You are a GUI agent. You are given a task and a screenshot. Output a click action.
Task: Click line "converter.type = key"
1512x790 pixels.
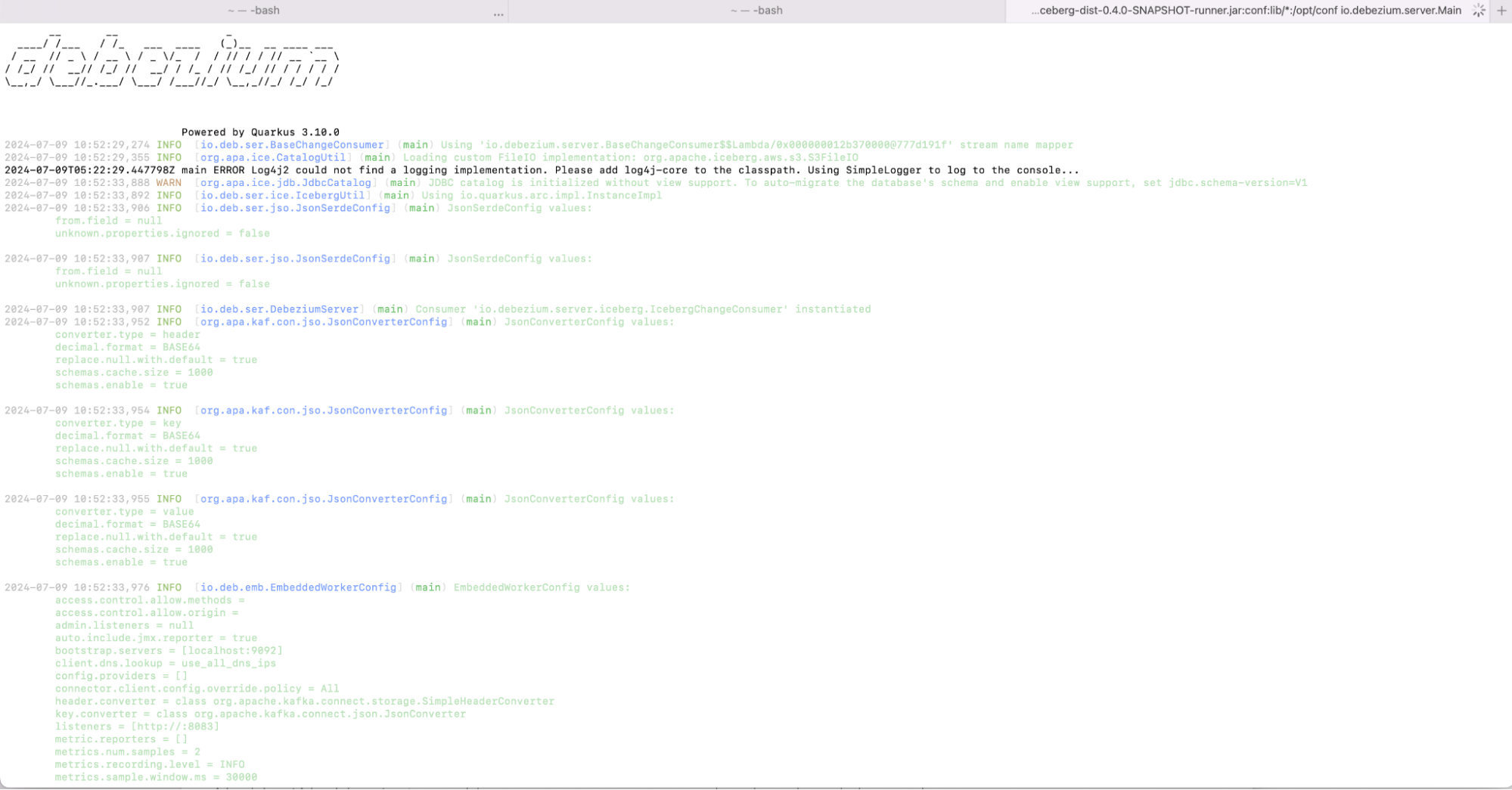point(118,423)
